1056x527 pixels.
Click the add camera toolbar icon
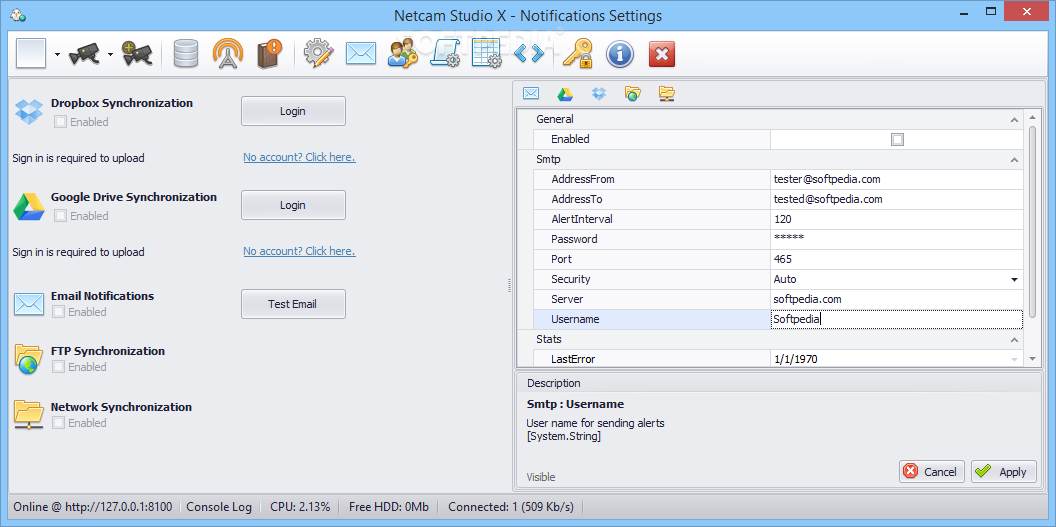pyautogui.click(x=137, y=53)
